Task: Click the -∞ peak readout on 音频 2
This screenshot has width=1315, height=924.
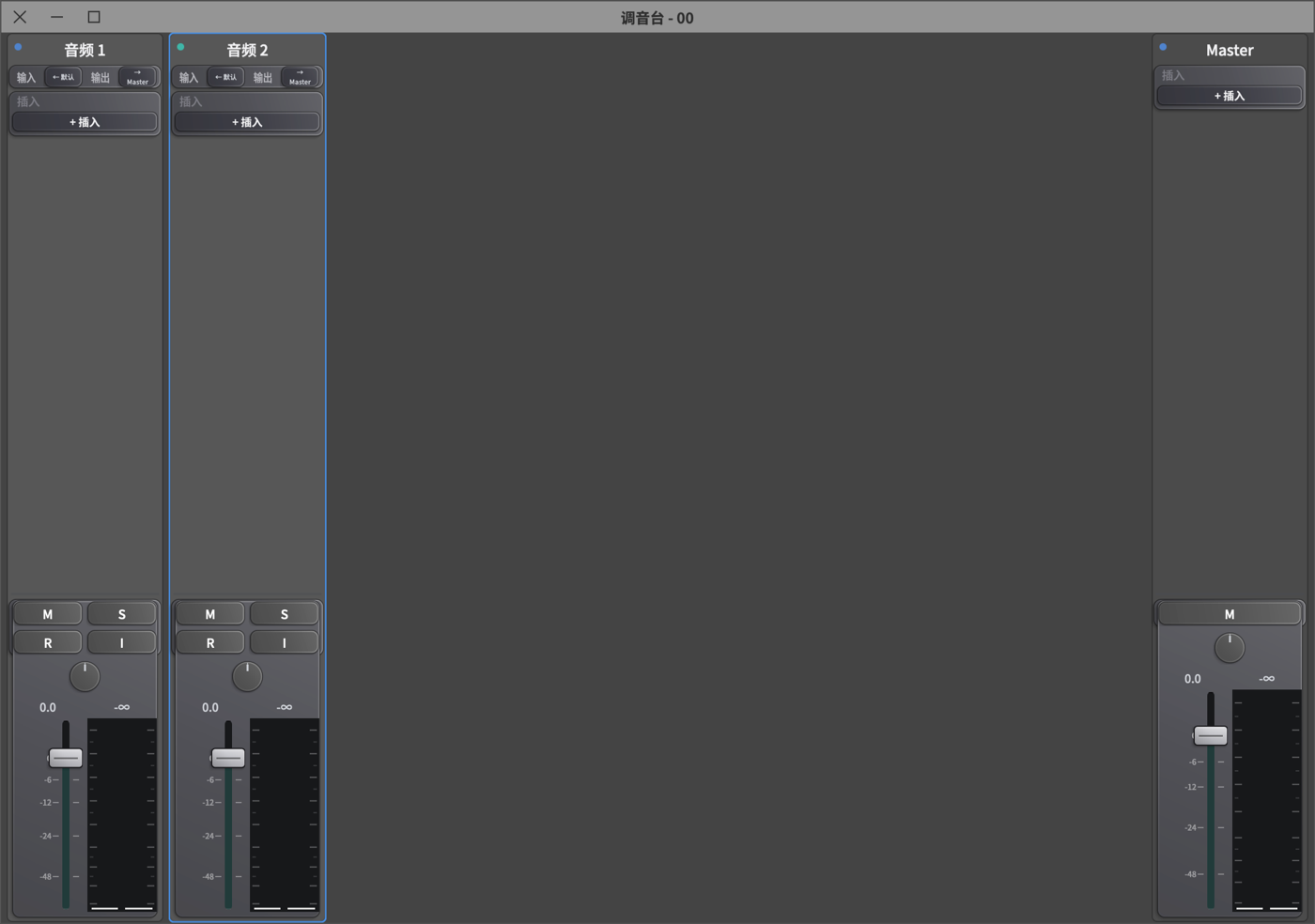Action: pos(285,707)
